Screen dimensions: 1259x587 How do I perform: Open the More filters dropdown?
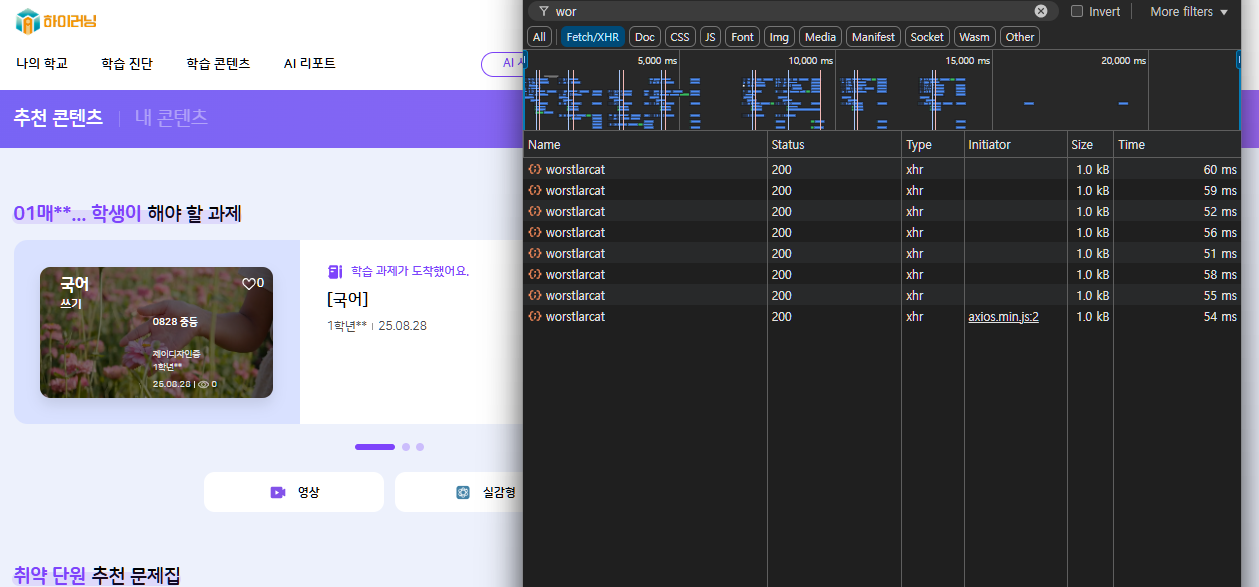point(1188,11)
